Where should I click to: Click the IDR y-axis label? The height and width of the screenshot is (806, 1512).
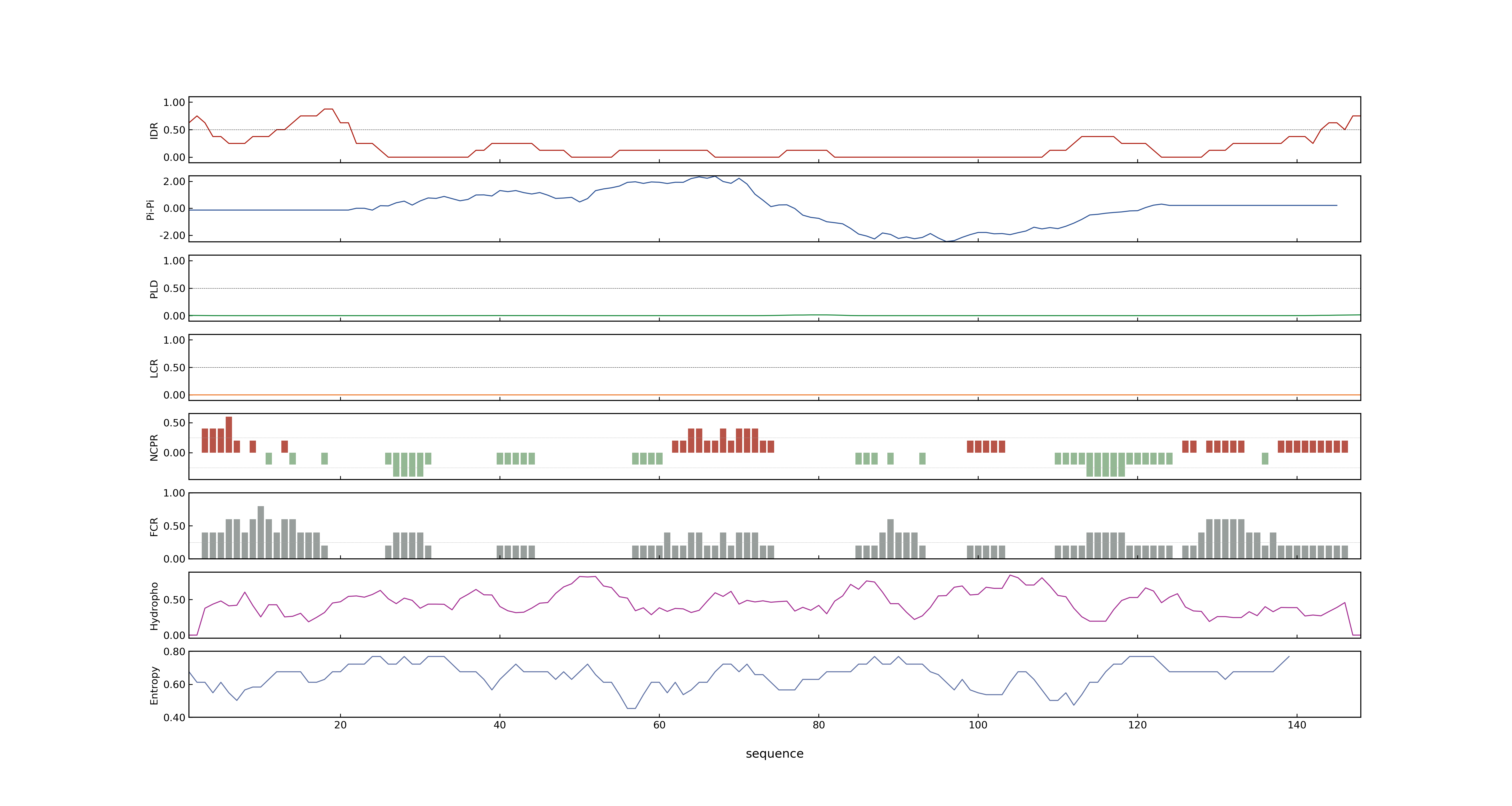point(154,130)
